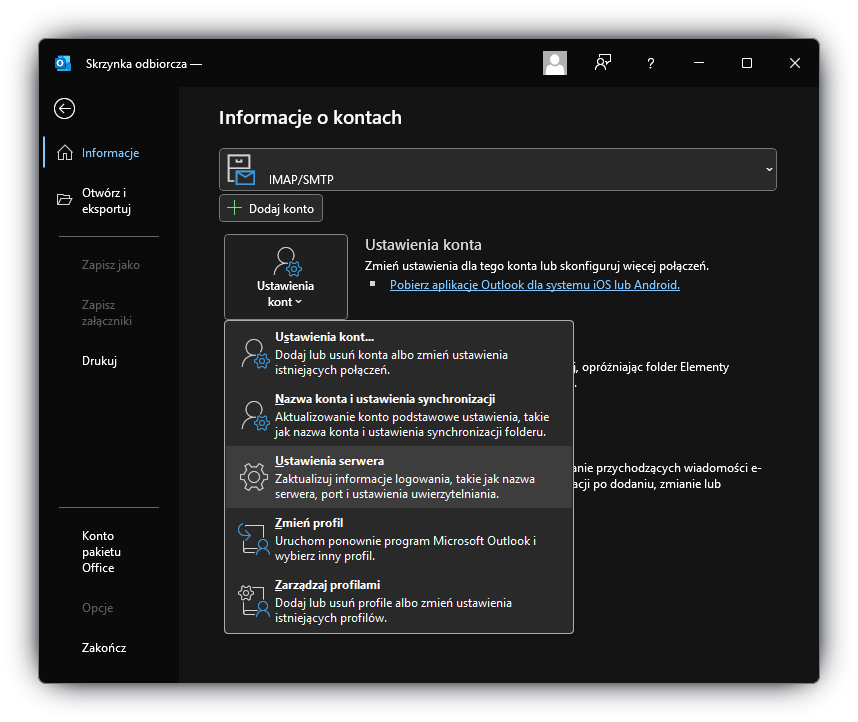
Task: Click the Zmień profil restart-arrow icon
Action: [x=253, y=539]
